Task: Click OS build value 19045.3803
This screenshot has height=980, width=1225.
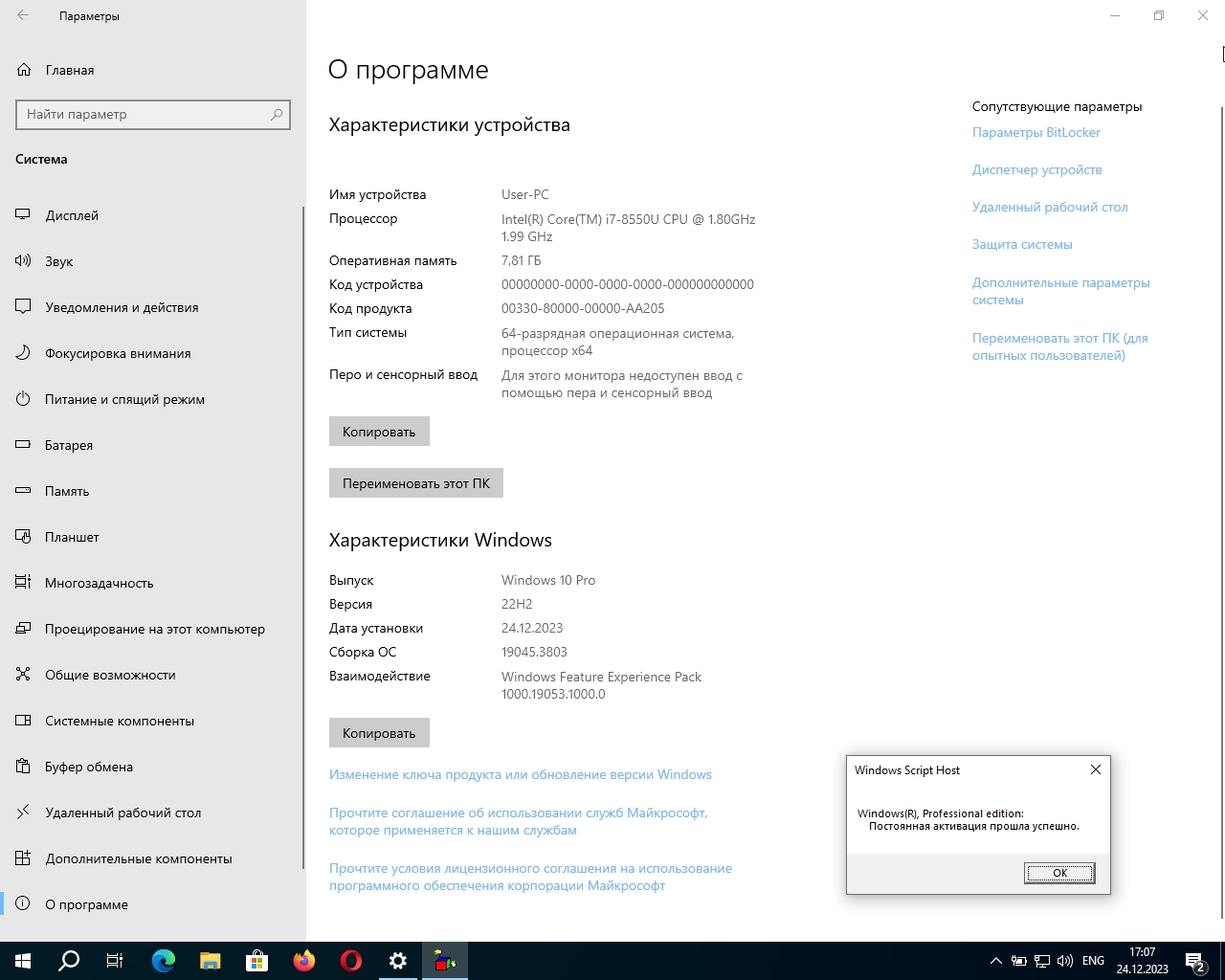Action: tap(534, 652)
